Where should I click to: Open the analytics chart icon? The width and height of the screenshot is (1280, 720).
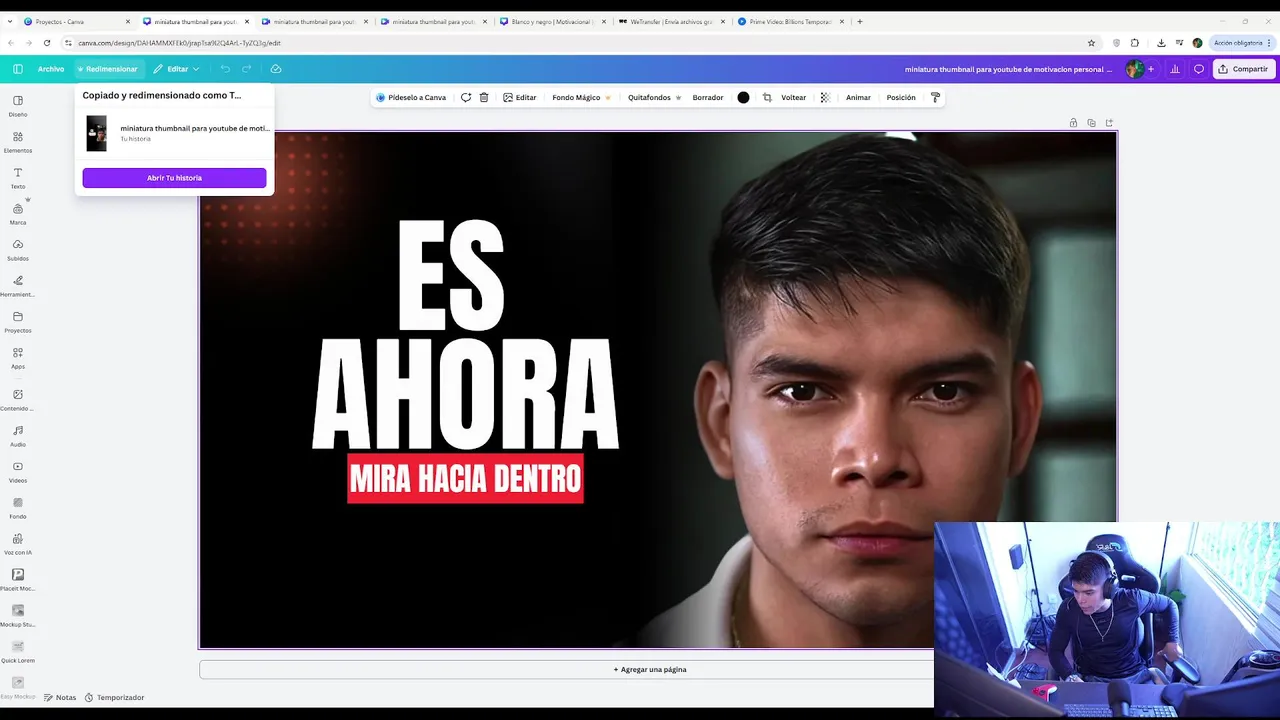[1175, 69]
